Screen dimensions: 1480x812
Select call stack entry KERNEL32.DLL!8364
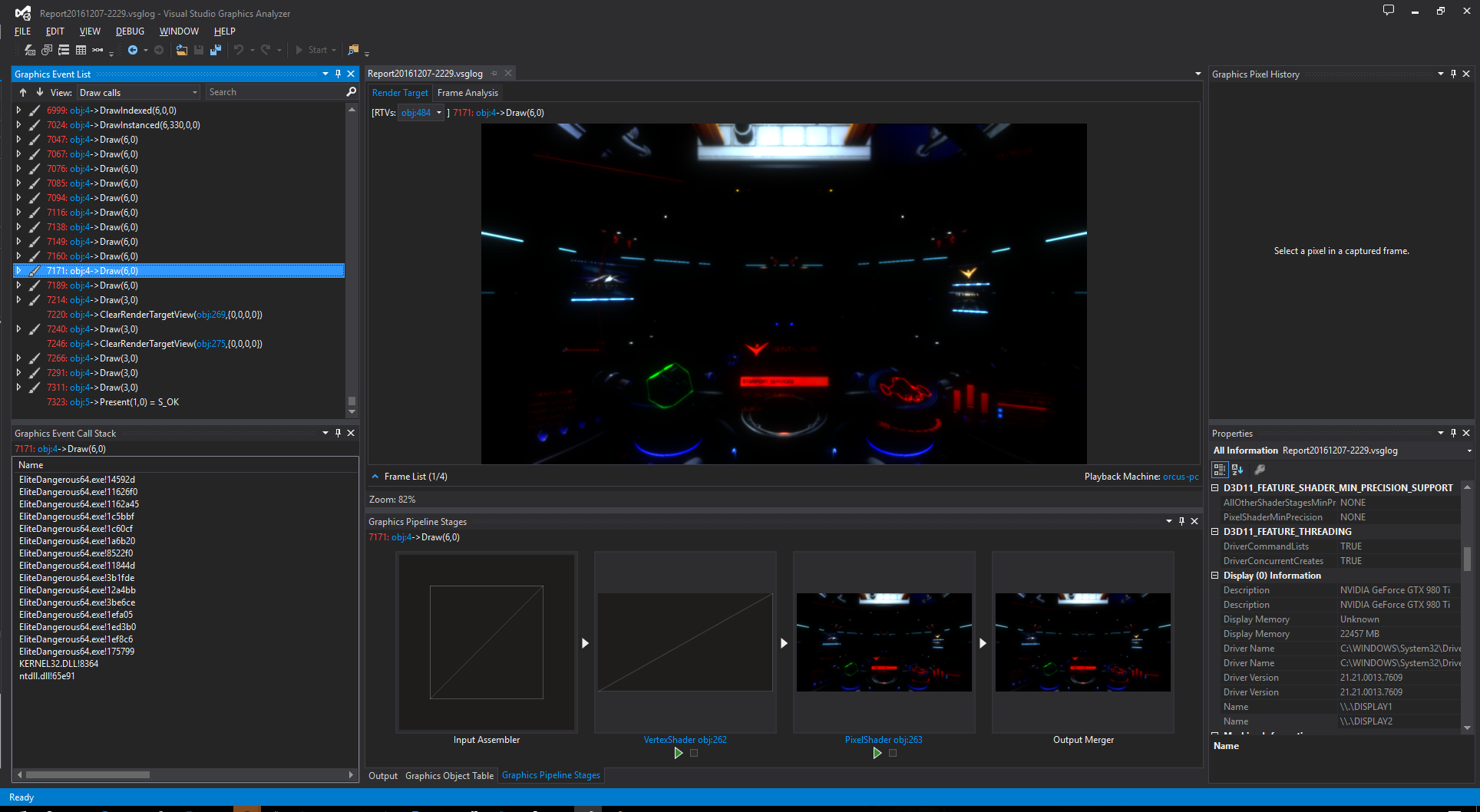pyautogui.click(x=58, y=664)
